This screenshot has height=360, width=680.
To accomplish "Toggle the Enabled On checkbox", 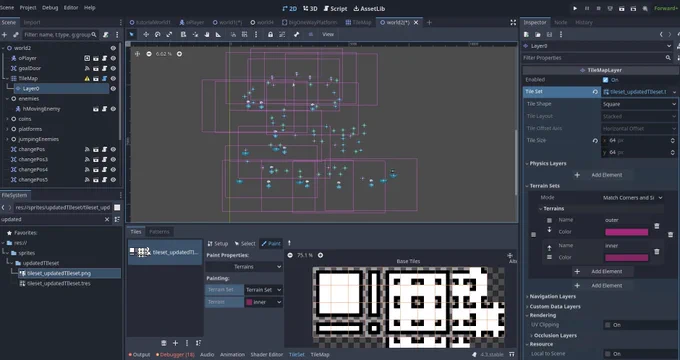I will coord(605,80).
